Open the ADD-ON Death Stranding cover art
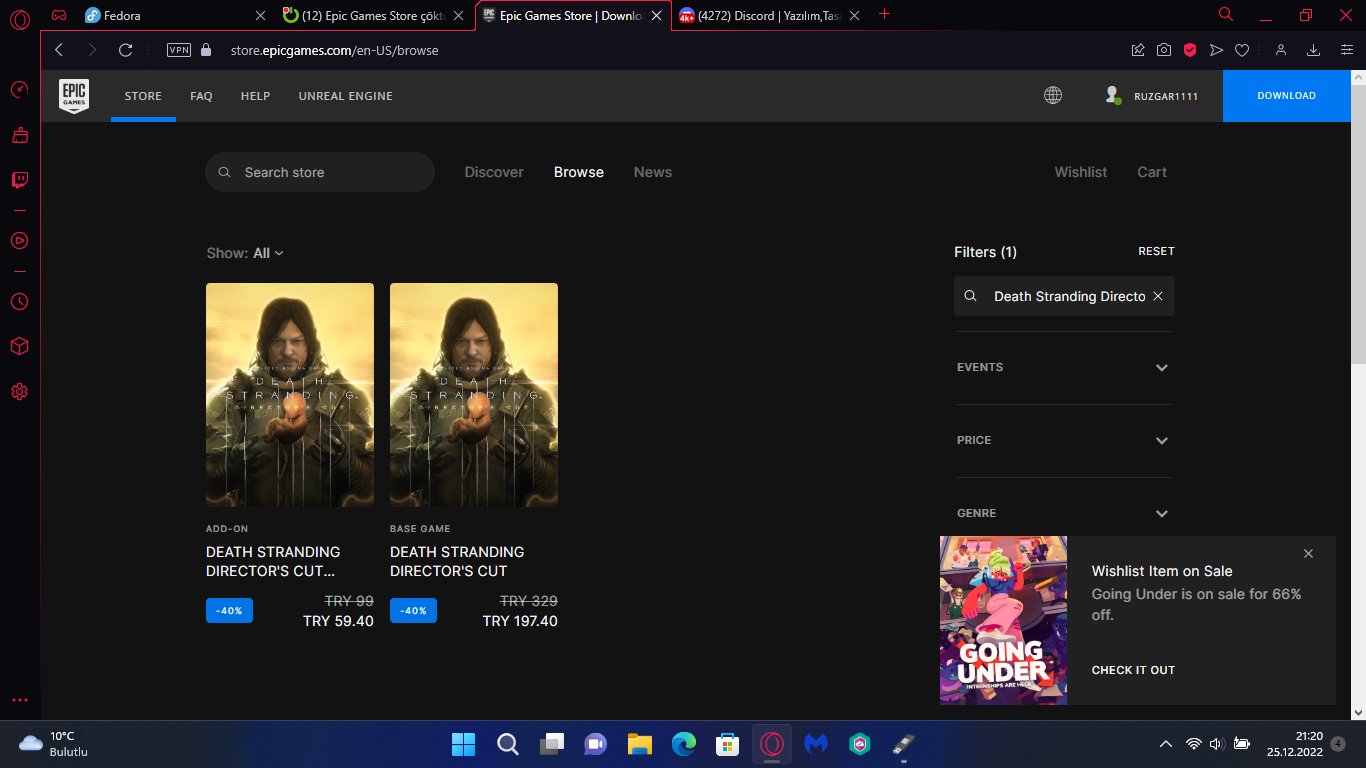This screenshot has width=1366, height=768. point(290,395)
